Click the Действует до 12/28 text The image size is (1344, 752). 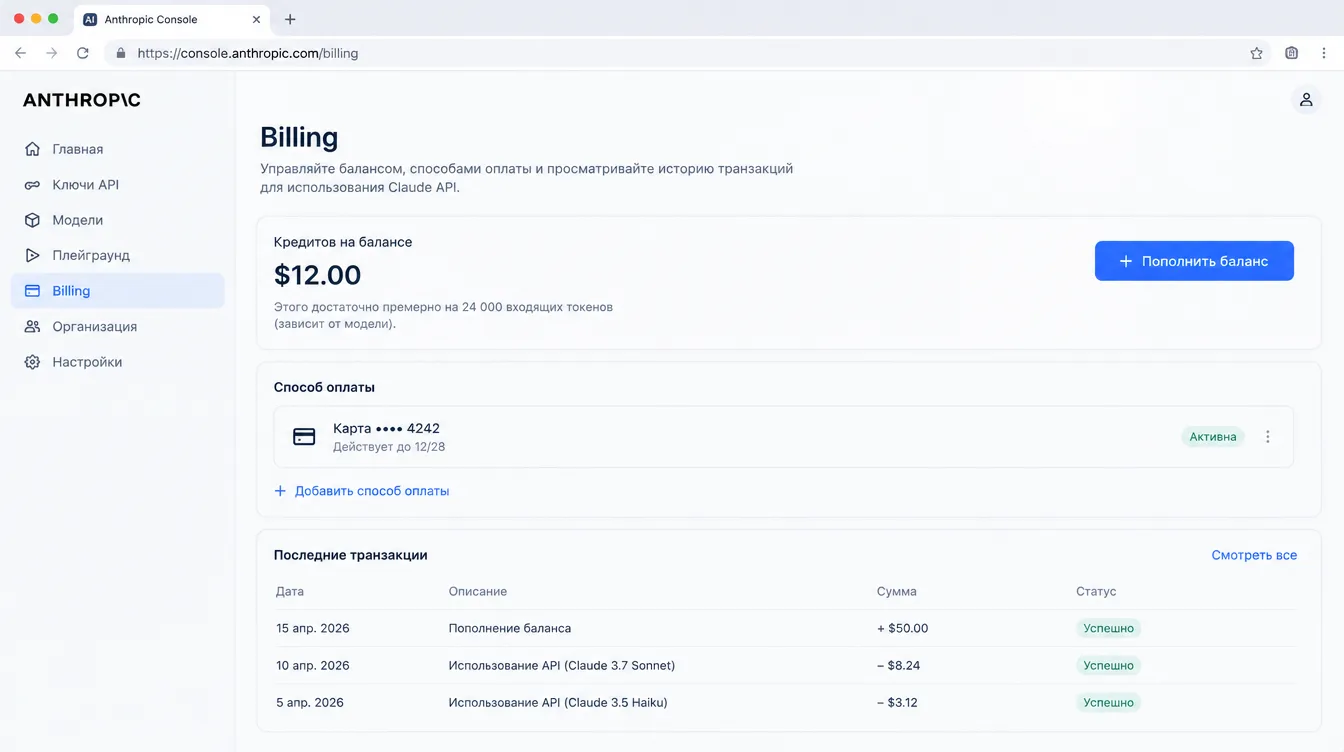click(x=389, y=447)
